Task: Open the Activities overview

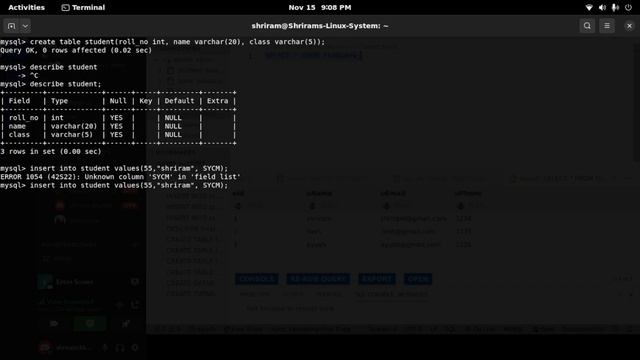Action: 26,7
